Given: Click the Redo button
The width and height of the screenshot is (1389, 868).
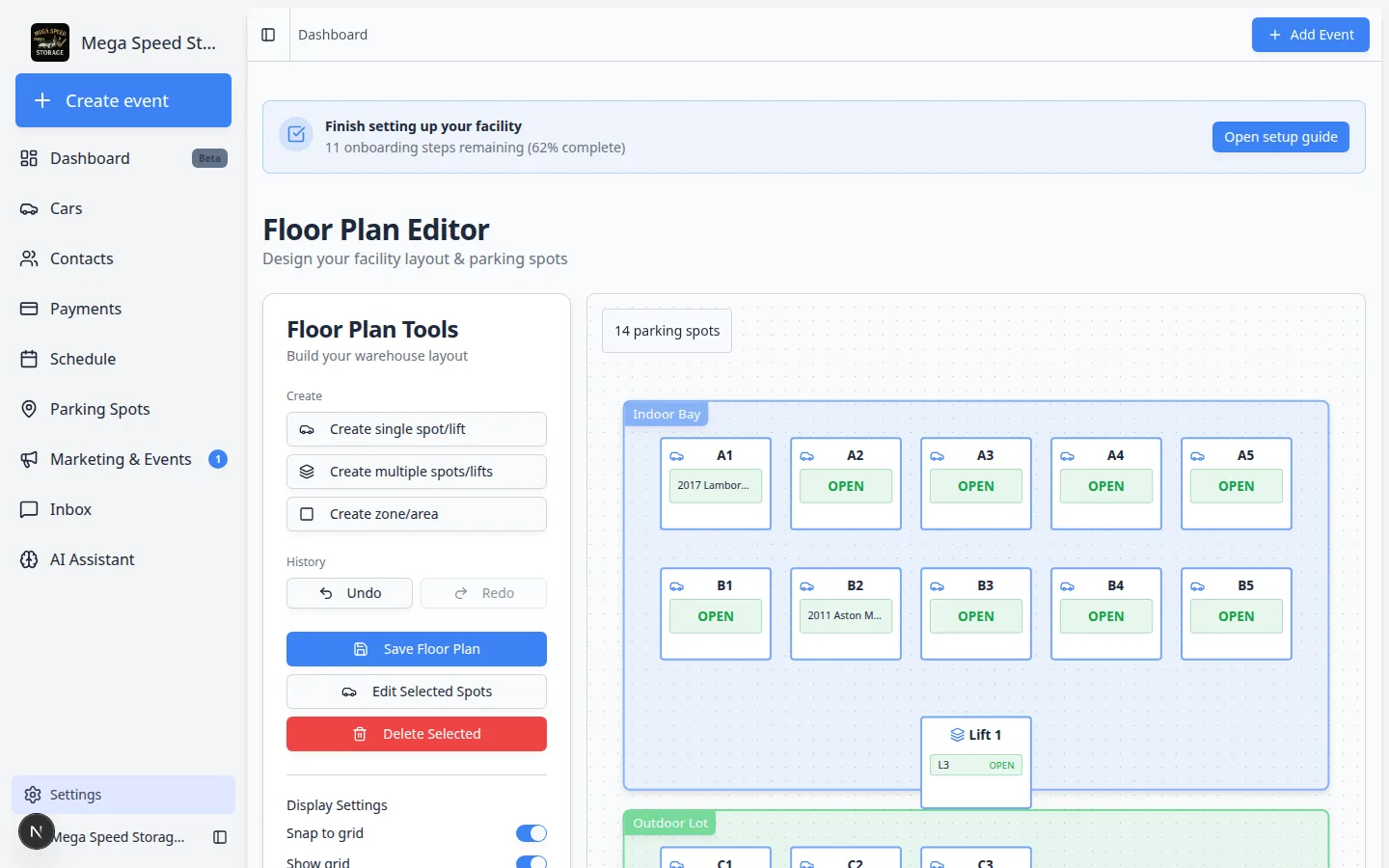Looking at the screenshot, I should [483, 593].
